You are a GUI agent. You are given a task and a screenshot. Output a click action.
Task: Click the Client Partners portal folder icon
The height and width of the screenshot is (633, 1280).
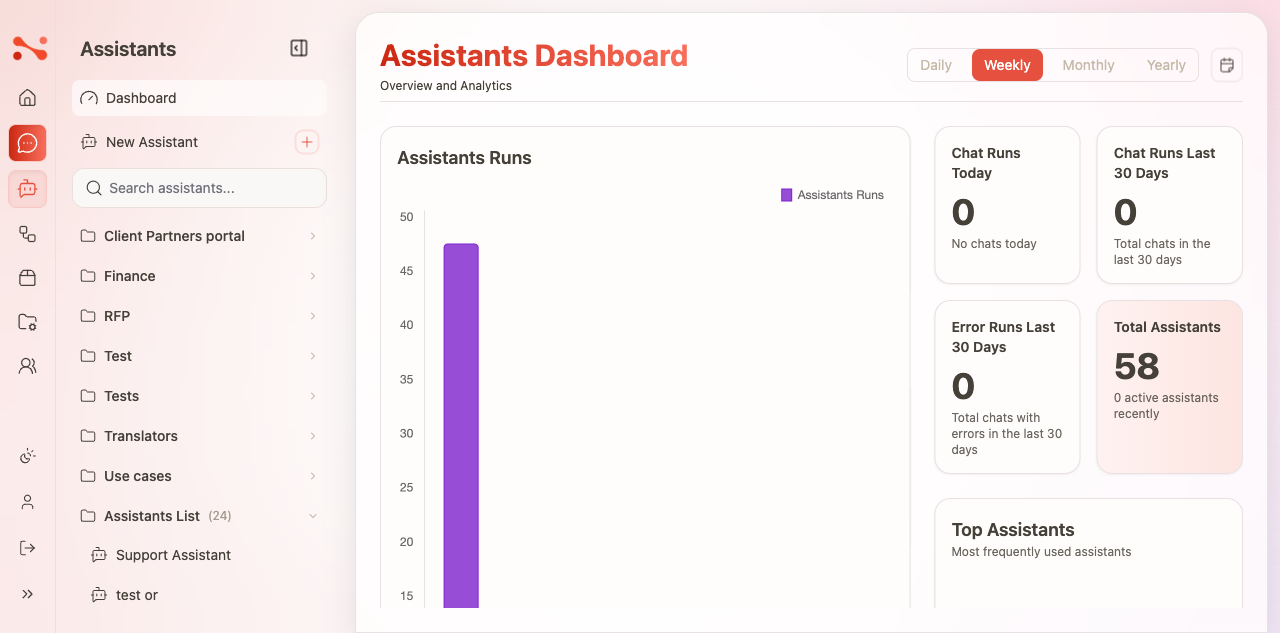tap(88, 236)
